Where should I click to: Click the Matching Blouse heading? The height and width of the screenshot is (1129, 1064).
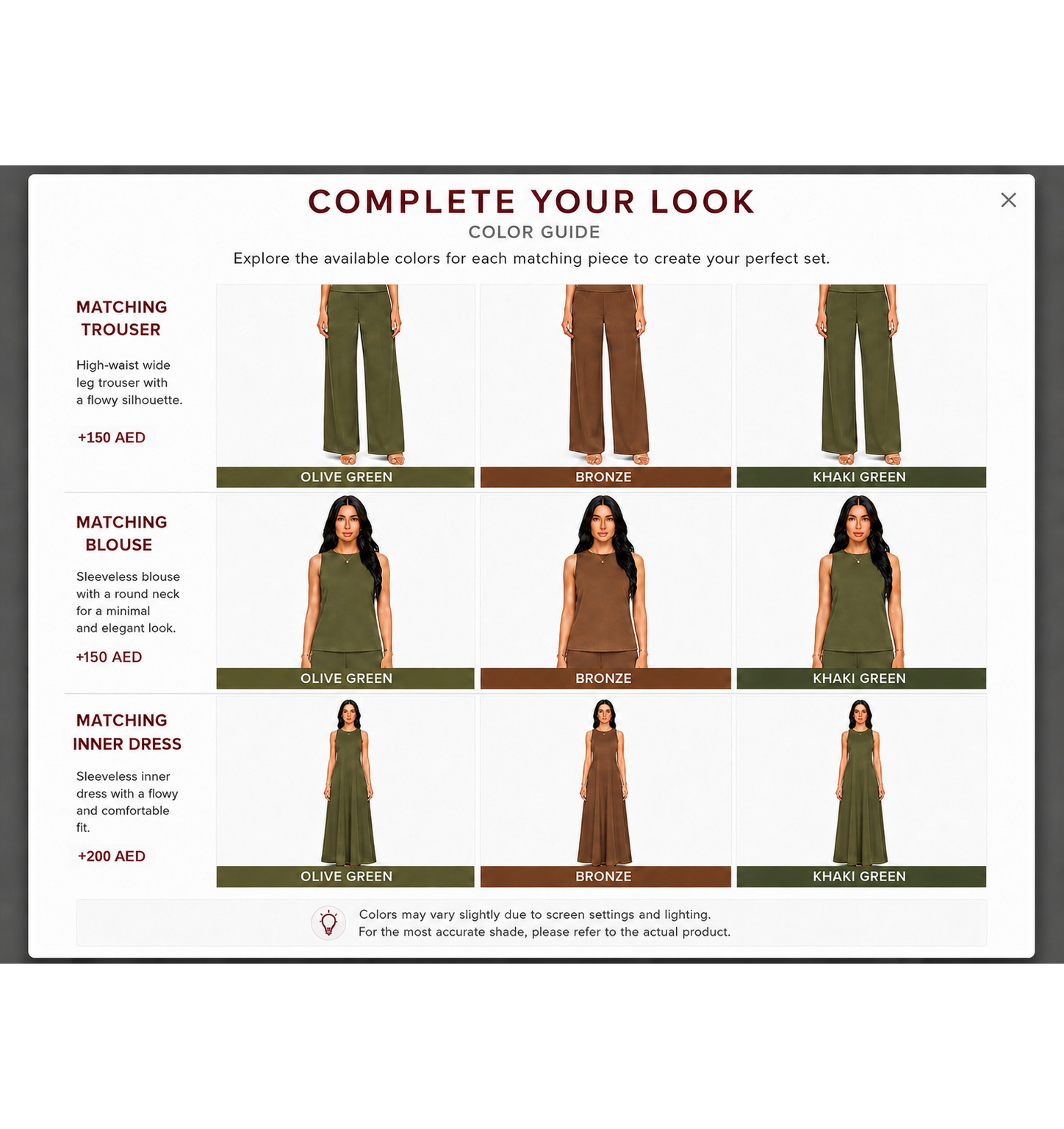pos(122,534)
